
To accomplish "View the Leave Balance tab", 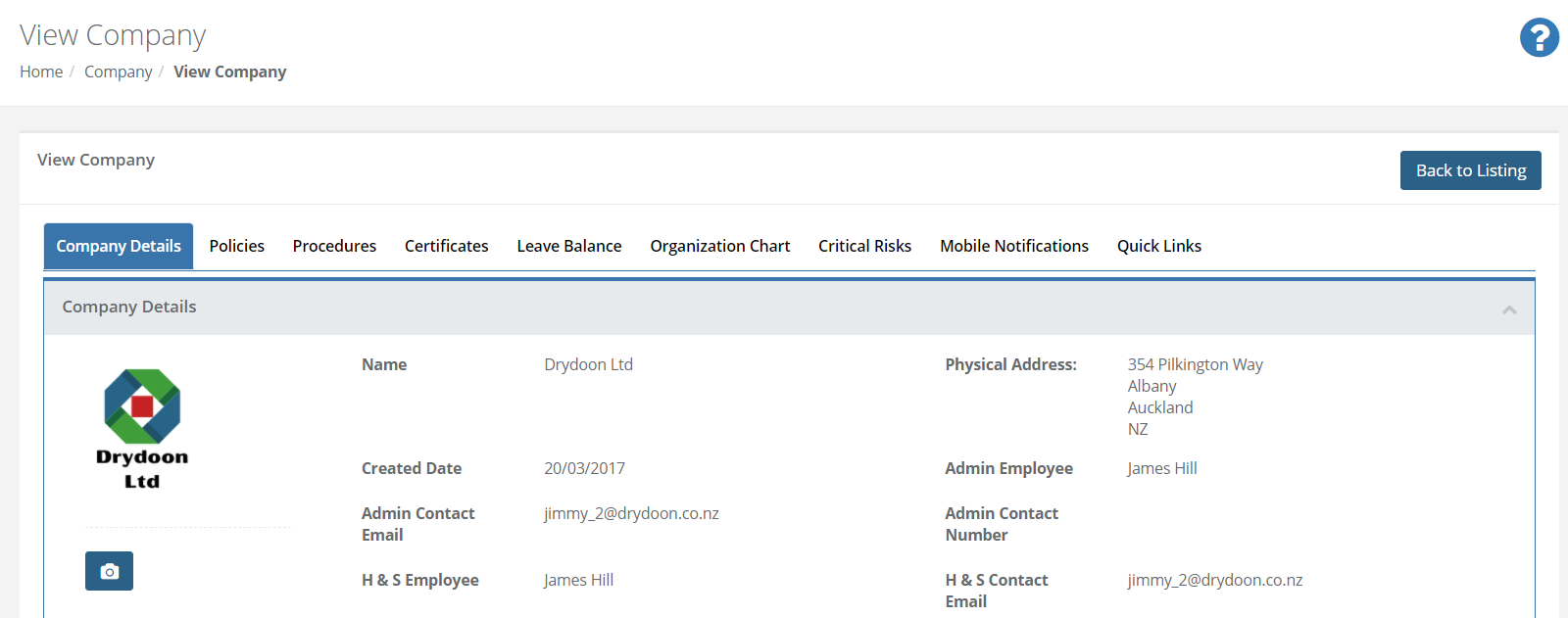I will point(569,246).
